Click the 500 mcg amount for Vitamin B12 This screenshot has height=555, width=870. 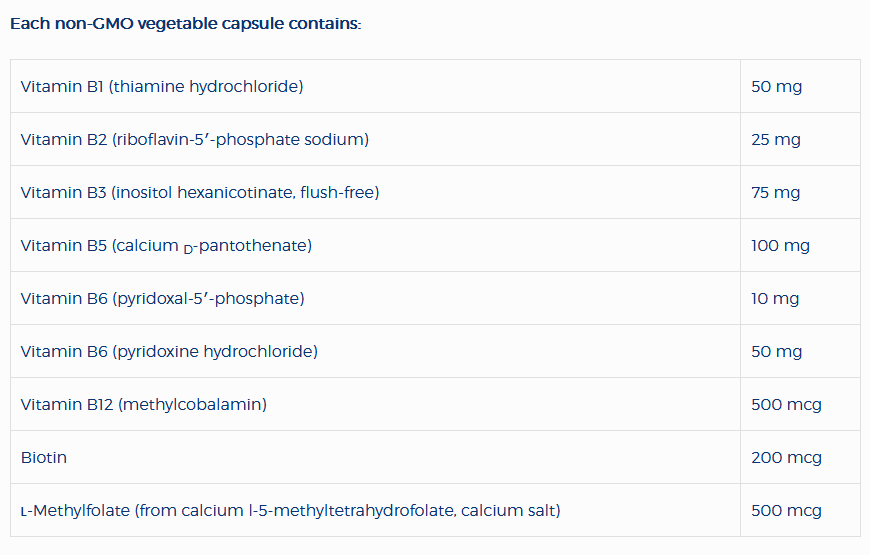click(786, 405)
